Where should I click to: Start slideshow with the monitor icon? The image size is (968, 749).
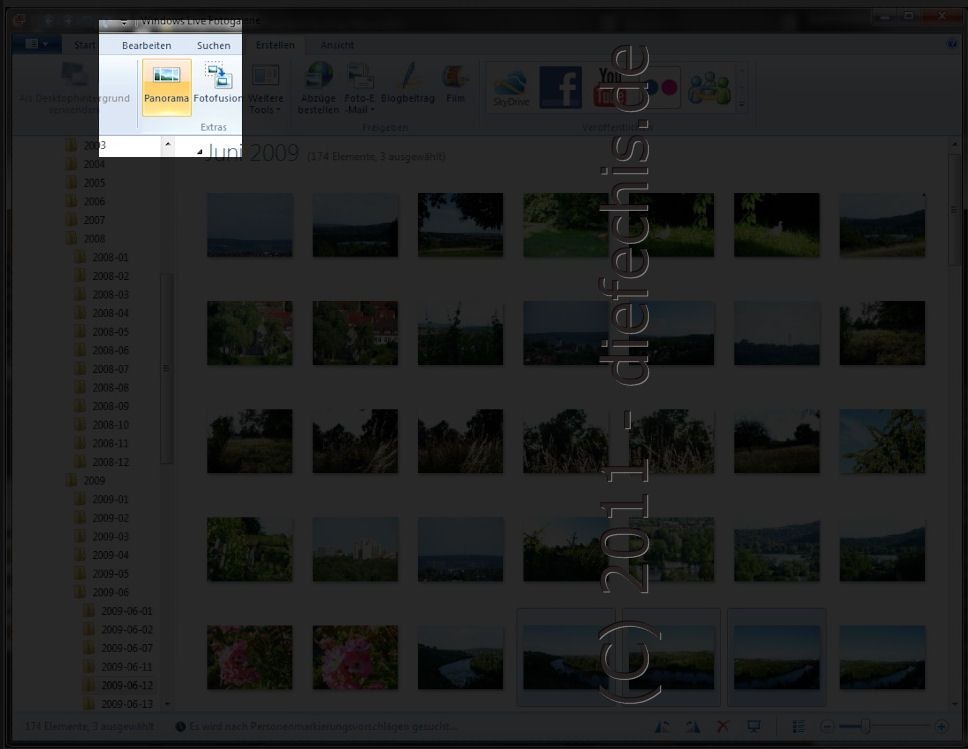pos(754,727)
